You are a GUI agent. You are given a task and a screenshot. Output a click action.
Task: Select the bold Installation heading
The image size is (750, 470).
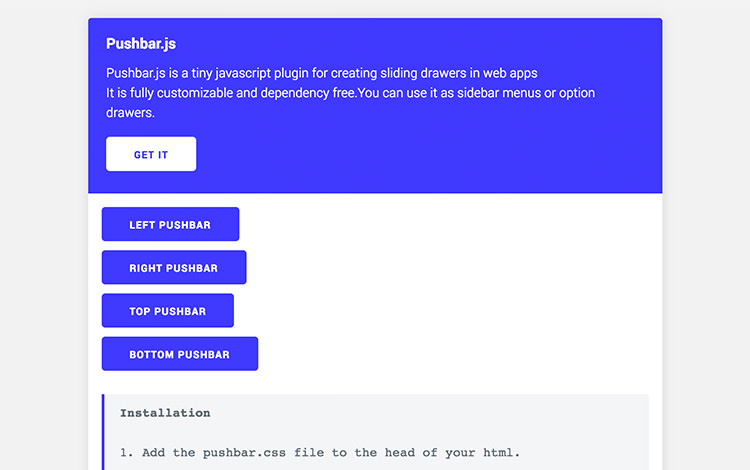click(x=165, y=412)
